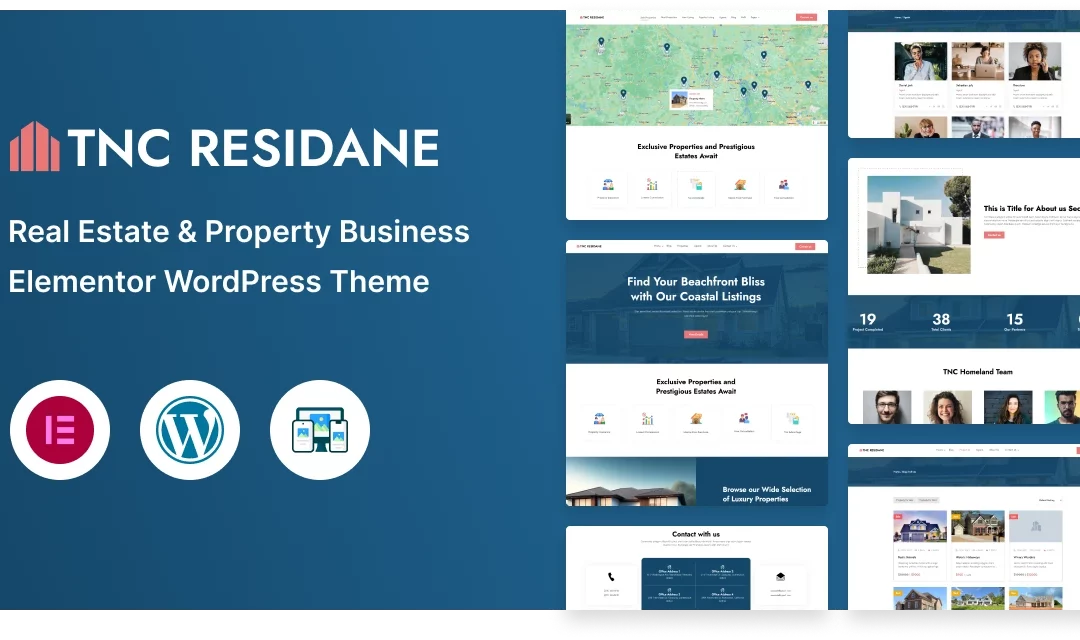Click the Elementor logo badge
Viewport: 1080px width, 640px height.
click(60, 430)
